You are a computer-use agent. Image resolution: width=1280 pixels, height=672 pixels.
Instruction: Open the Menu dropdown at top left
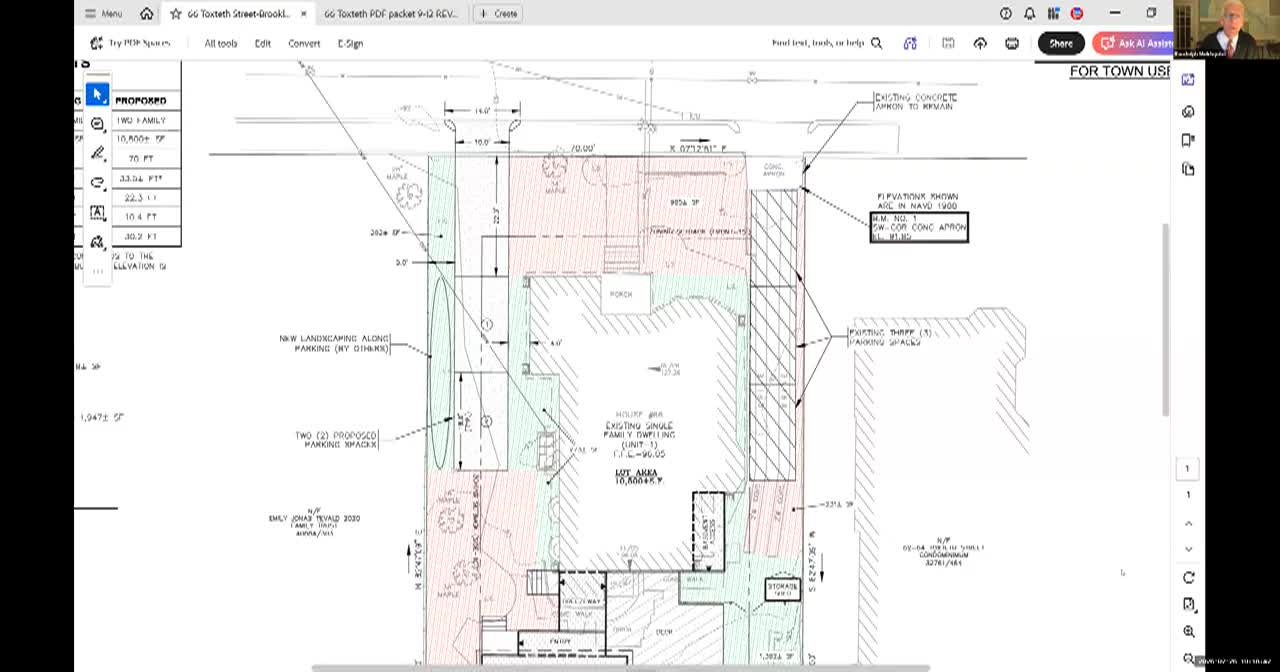(x=103, y=13)
